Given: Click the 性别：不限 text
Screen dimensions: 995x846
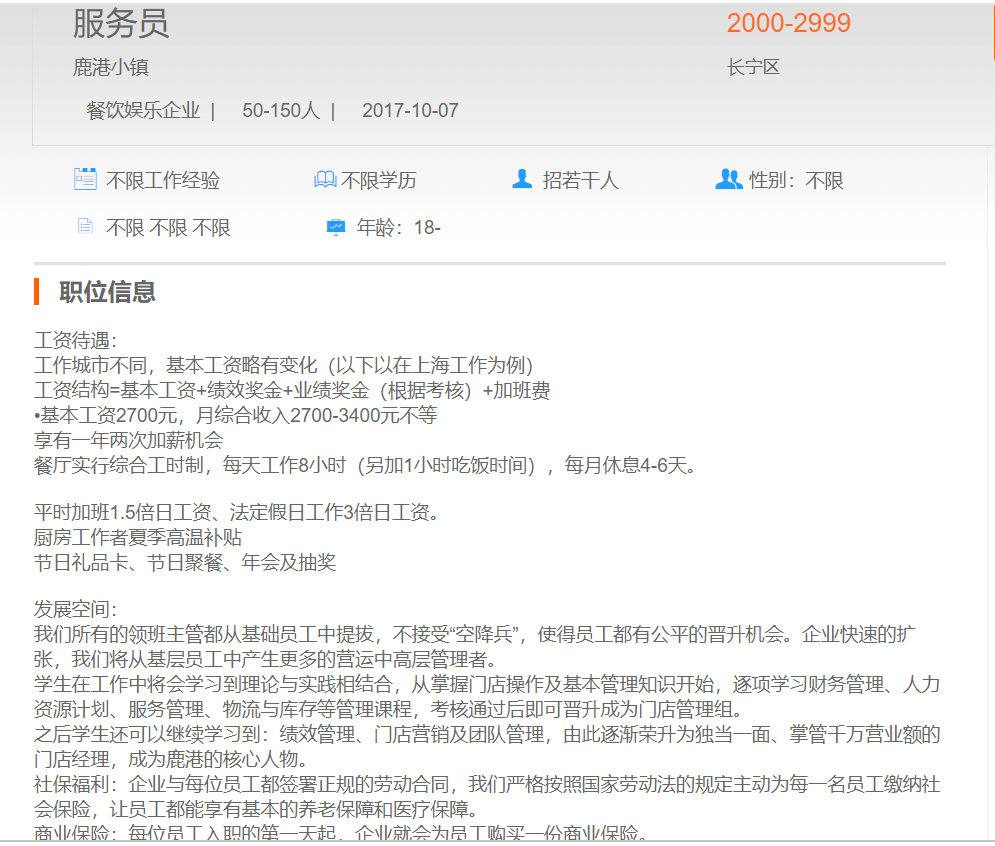Looking at the screenshot, I should point(796,181).
